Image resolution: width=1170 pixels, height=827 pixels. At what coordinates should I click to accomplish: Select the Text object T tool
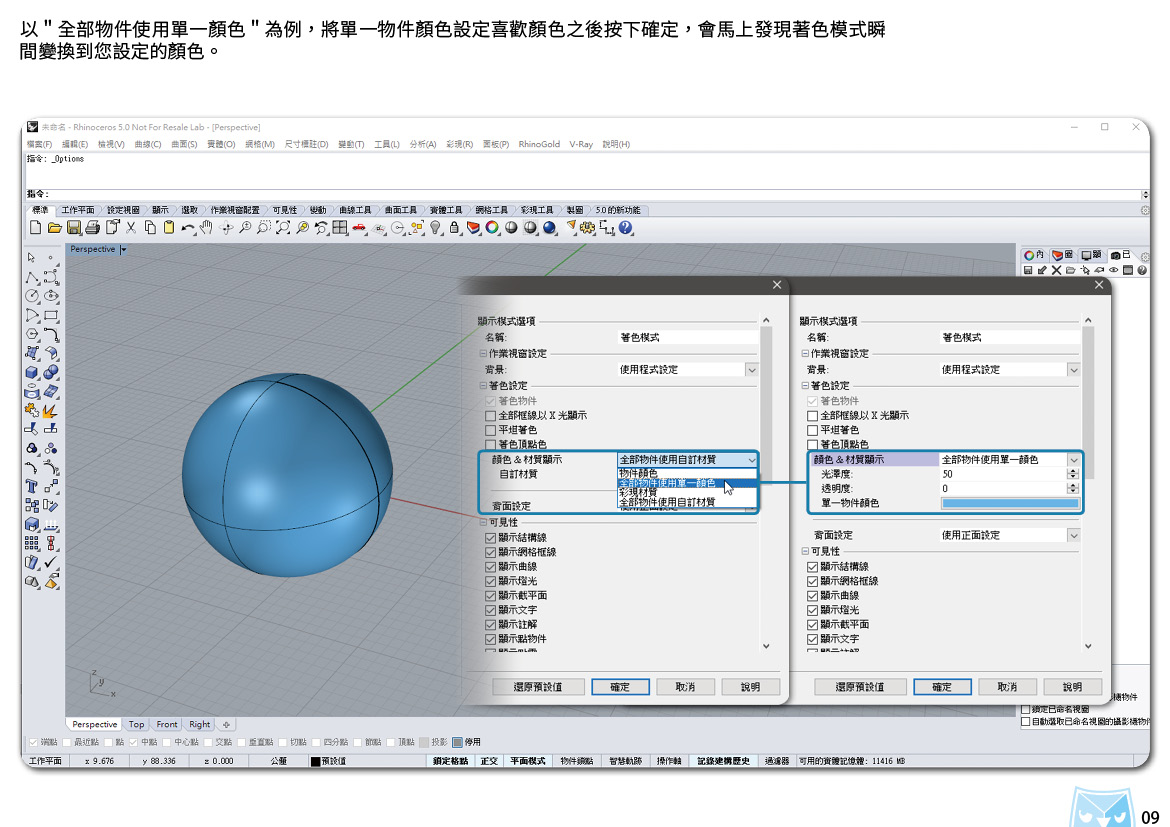click(31, 487)
